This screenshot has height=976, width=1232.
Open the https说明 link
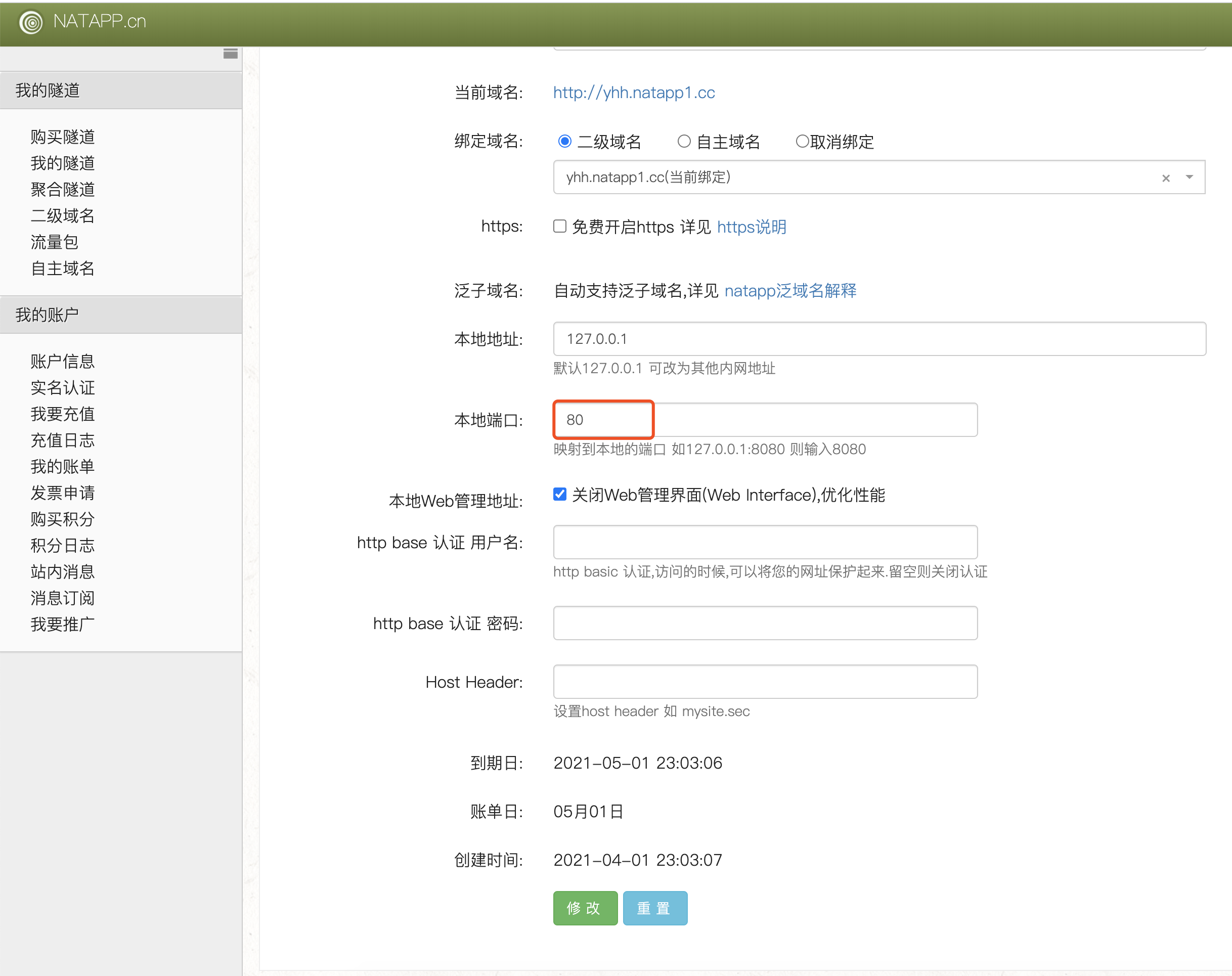[752, 227]
